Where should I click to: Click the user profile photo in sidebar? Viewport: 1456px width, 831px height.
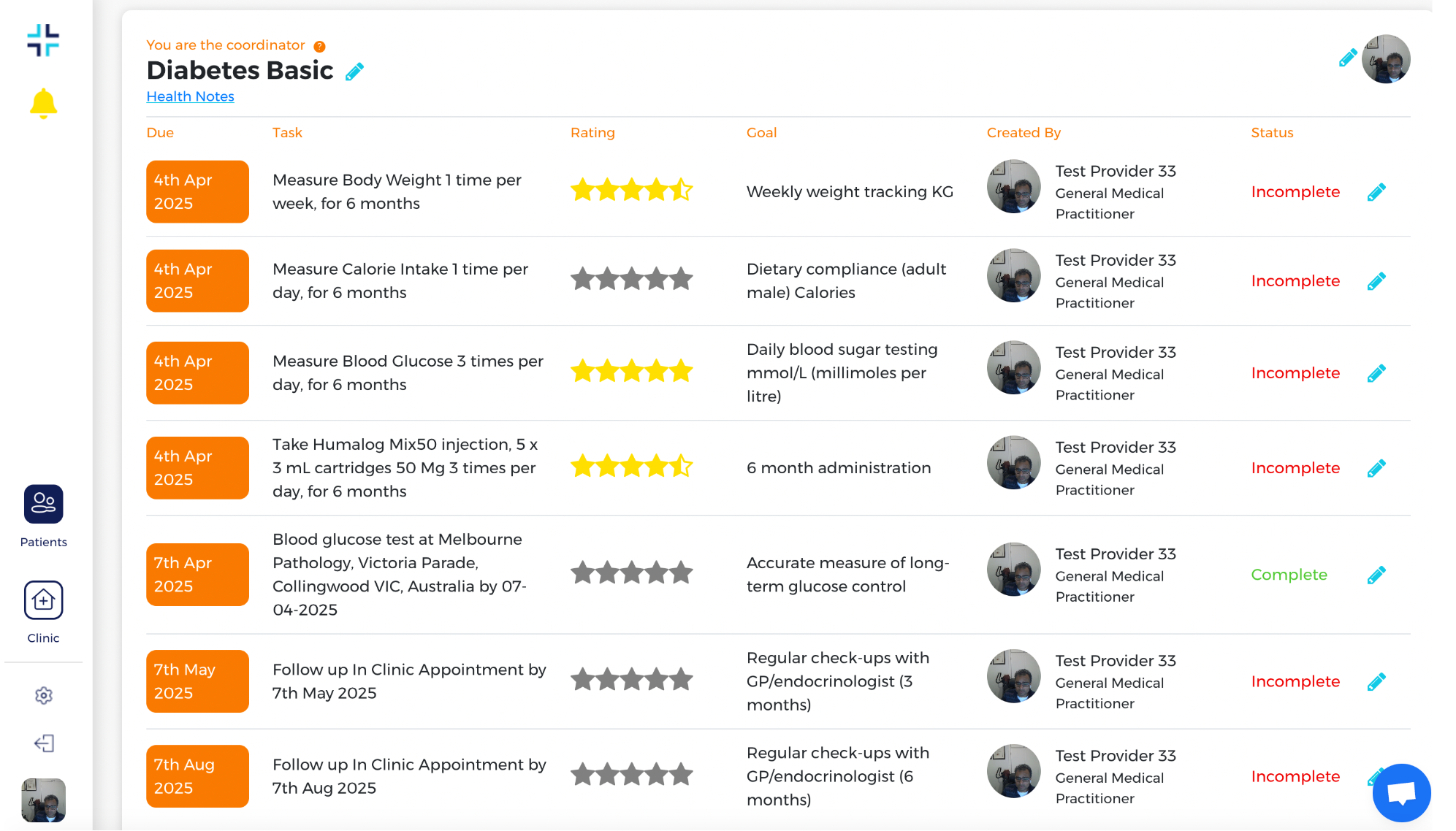(x=43, y=800)
